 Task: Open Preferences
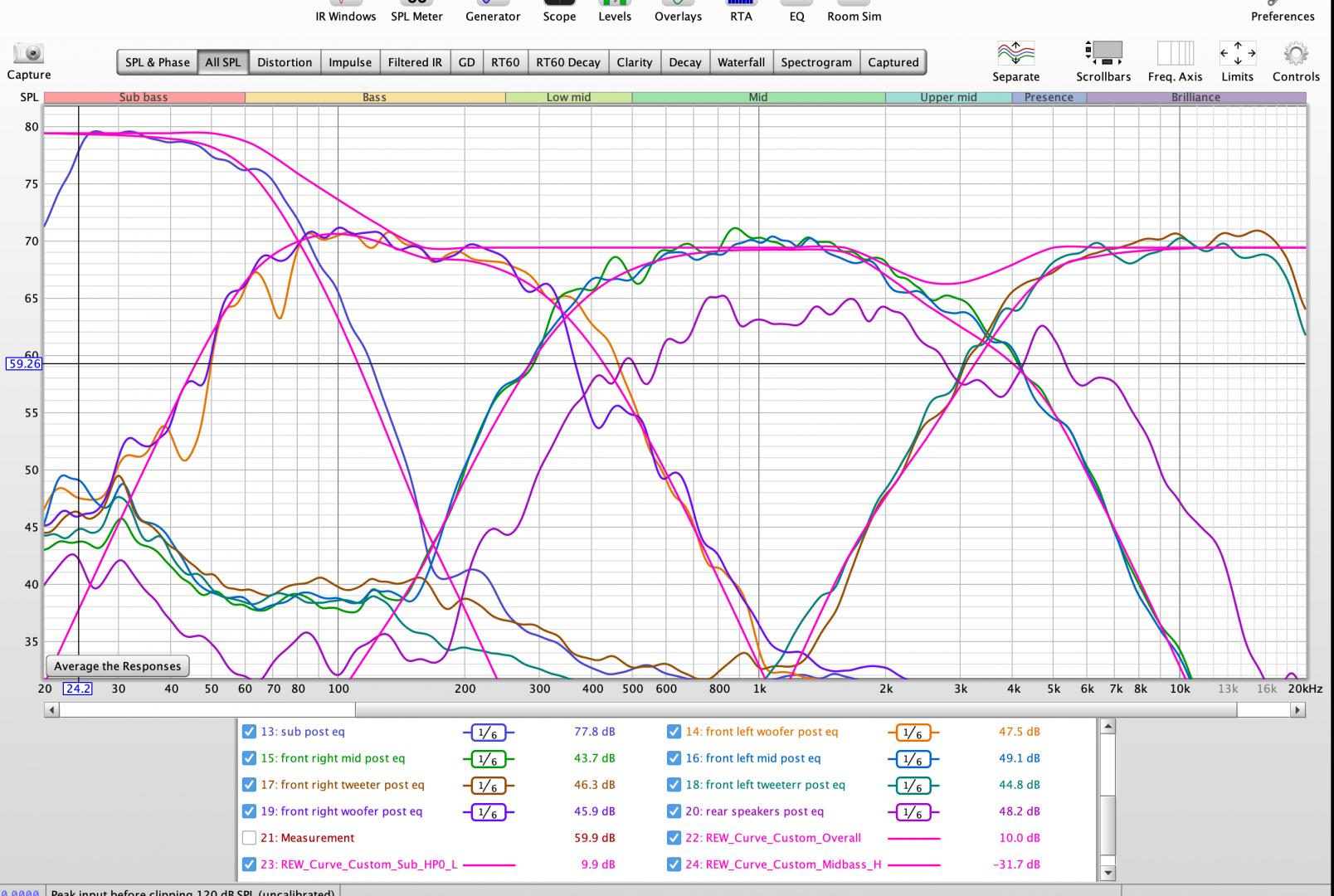(1283, 11)
